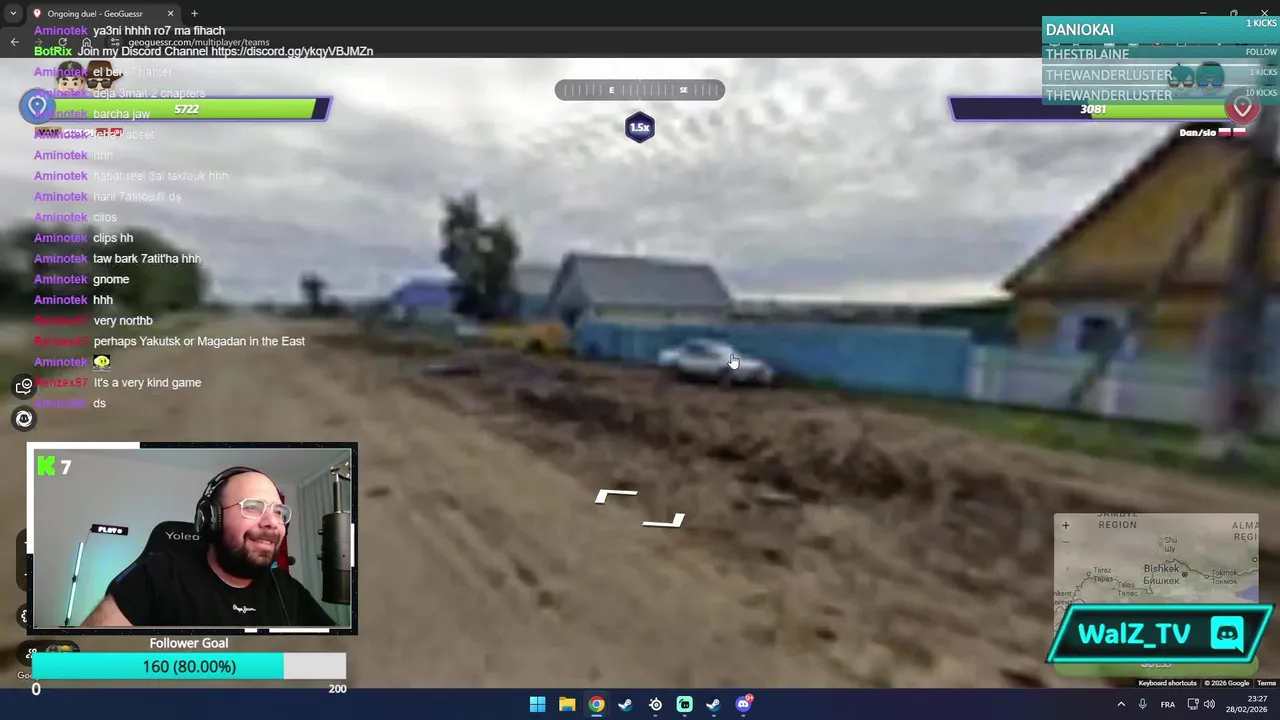Viewport: 1280px width, 720px height.
Task: Click Bishkek on the mini map
Action: pyautogui.click(x=1160, y=569)
